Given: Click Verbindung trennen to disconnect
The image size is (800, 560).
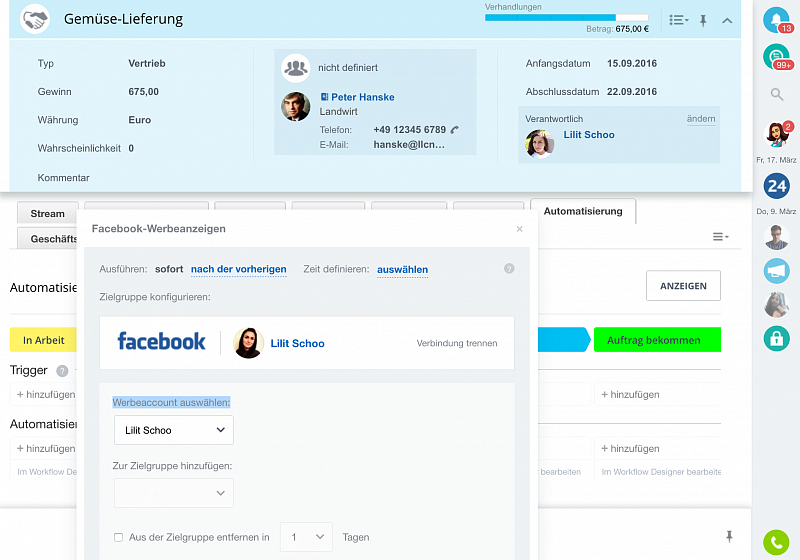Looking at the screenshot, I should point(457,343).
